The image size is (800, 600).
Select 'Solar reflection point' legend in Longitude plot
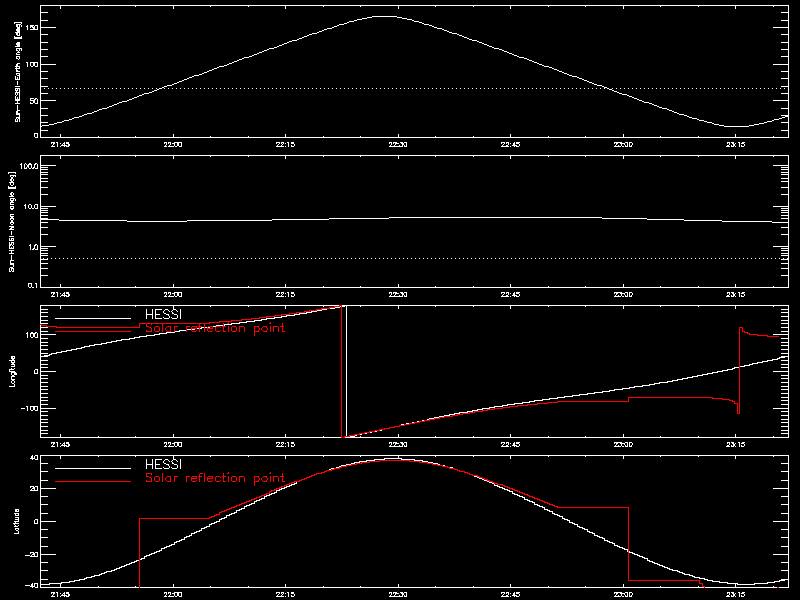[x=215, y=328]
